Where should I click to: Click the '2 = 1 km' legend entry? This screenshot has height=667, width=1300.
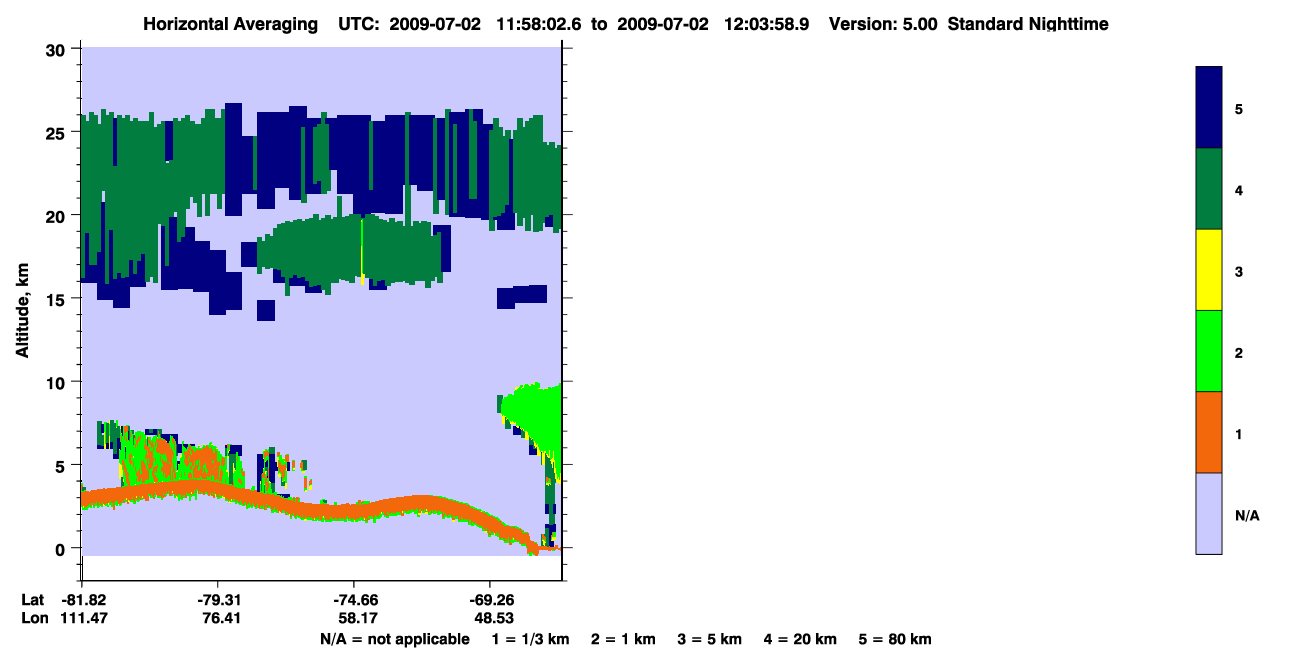point(623,639)
